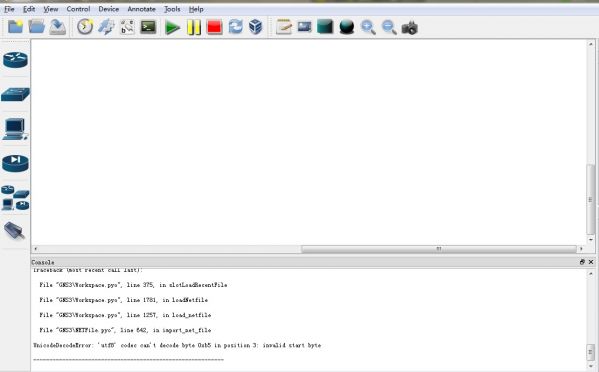Pause all devices using yellow pause icon
This screenshot has width=599, height=372.
coord(194,27)
